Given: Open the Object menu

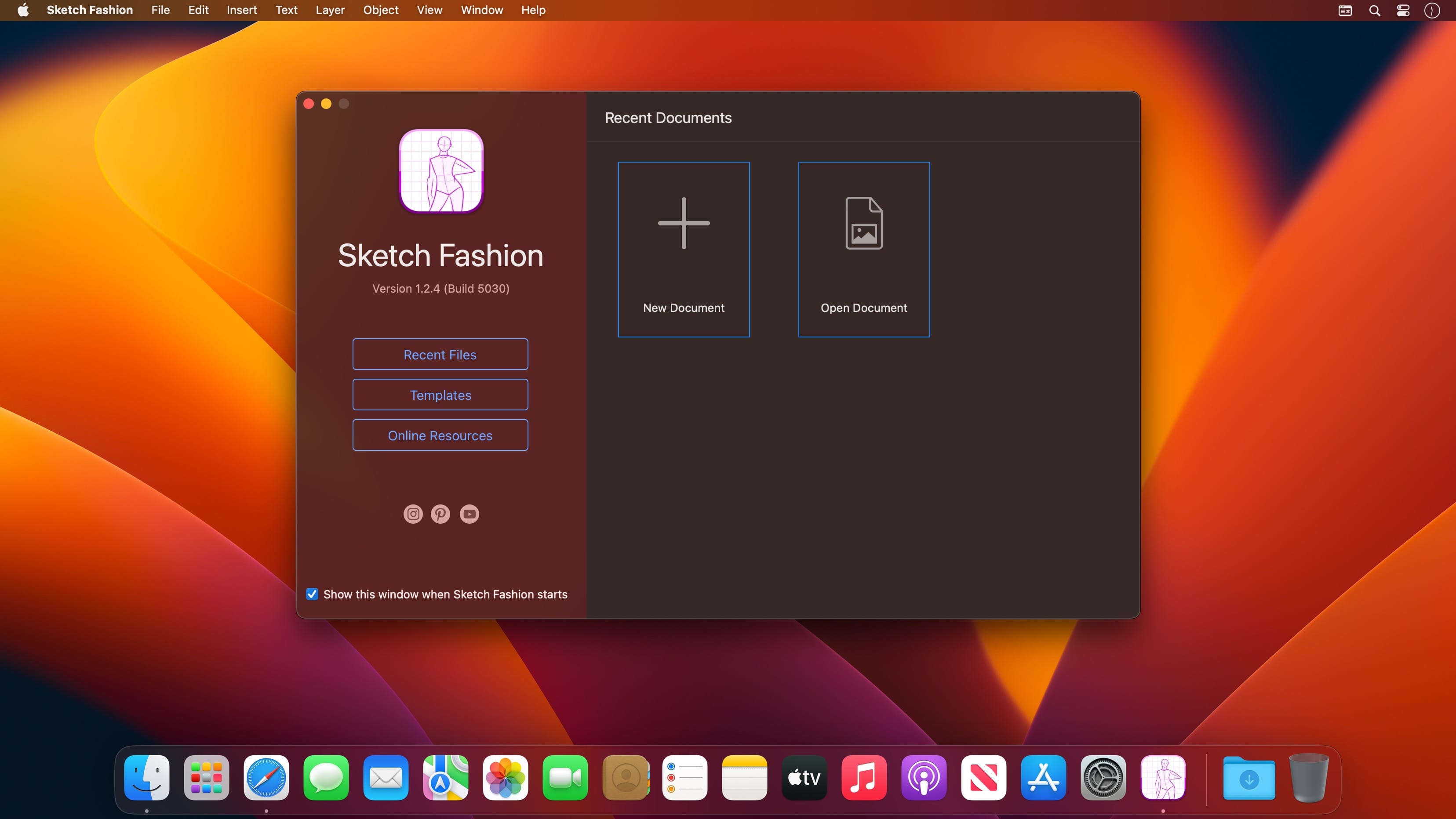Looking at the screenshot, I should click(x=381, y=10).
